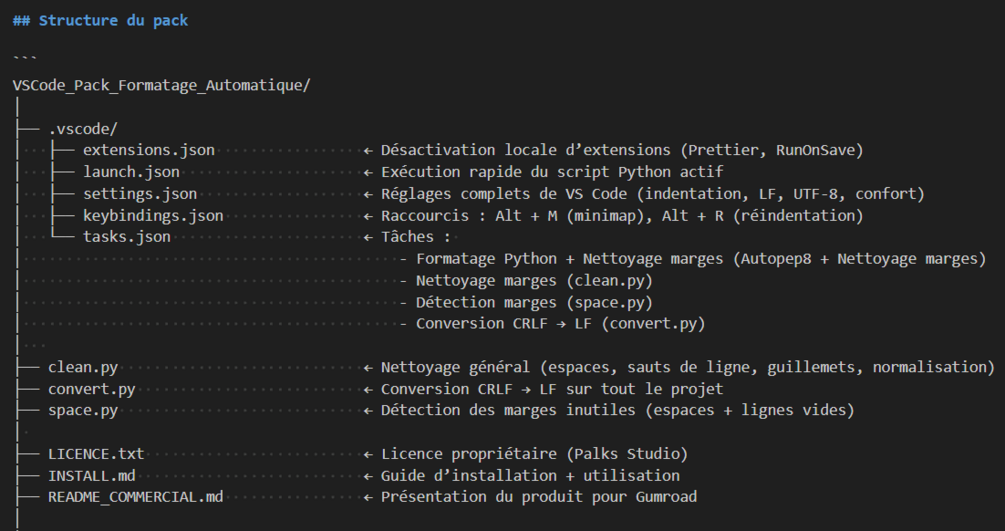
Task: Click "Licence propriétaire (Palks Studio)" description text
Action: [534, 454]
